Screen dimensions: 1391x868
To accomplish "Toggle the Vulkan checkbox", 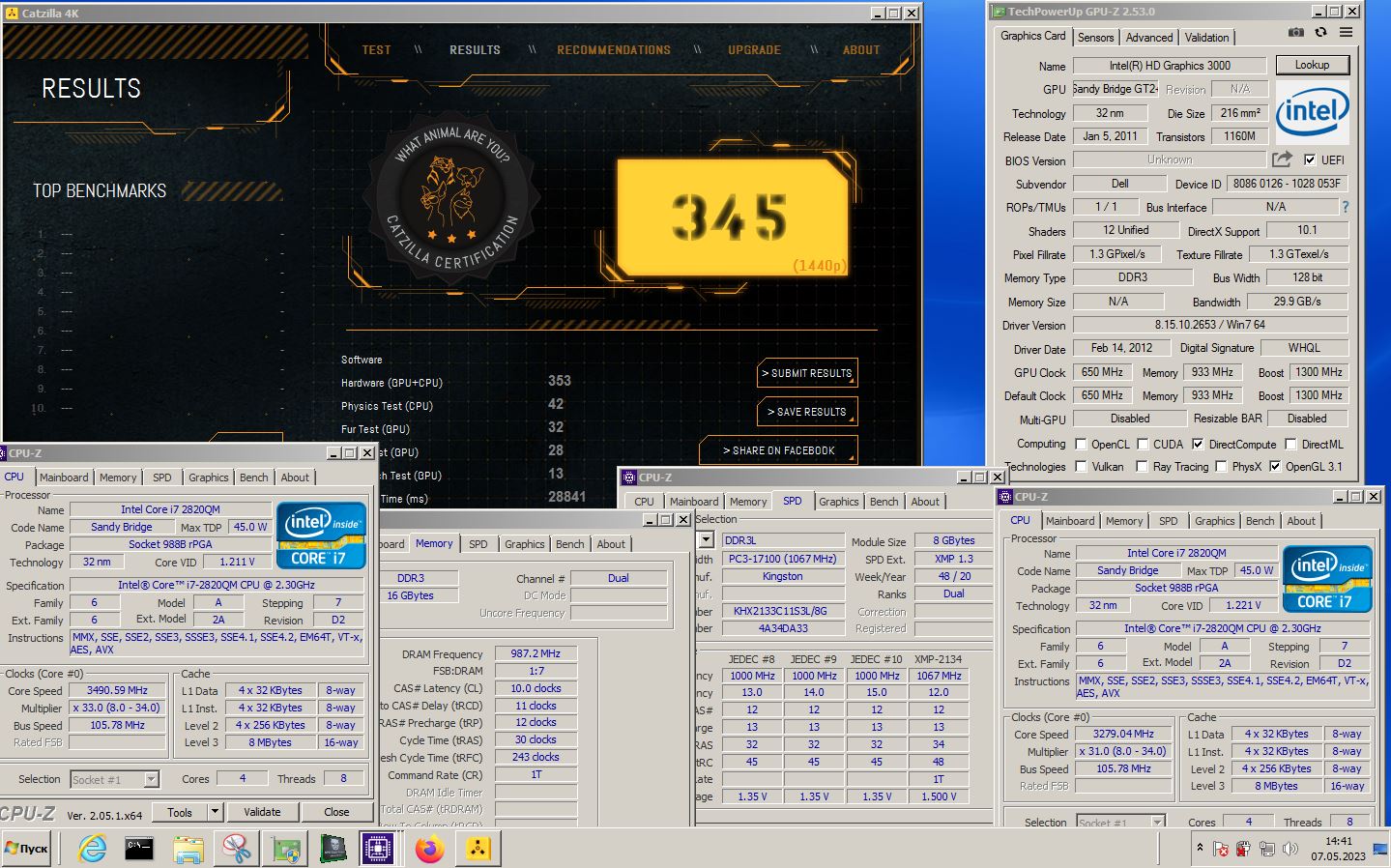I will tap(1081, 466).
